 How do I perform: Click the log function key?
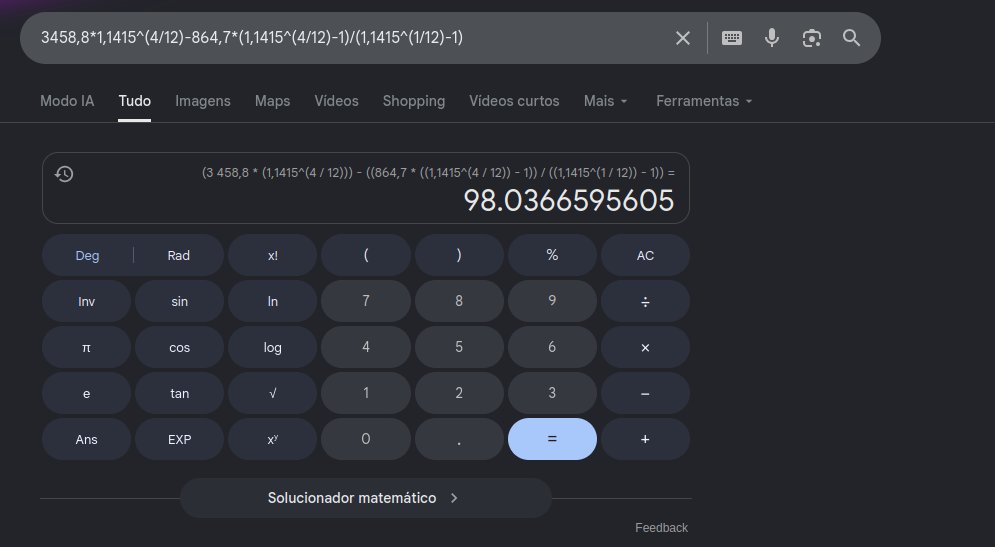273,347
